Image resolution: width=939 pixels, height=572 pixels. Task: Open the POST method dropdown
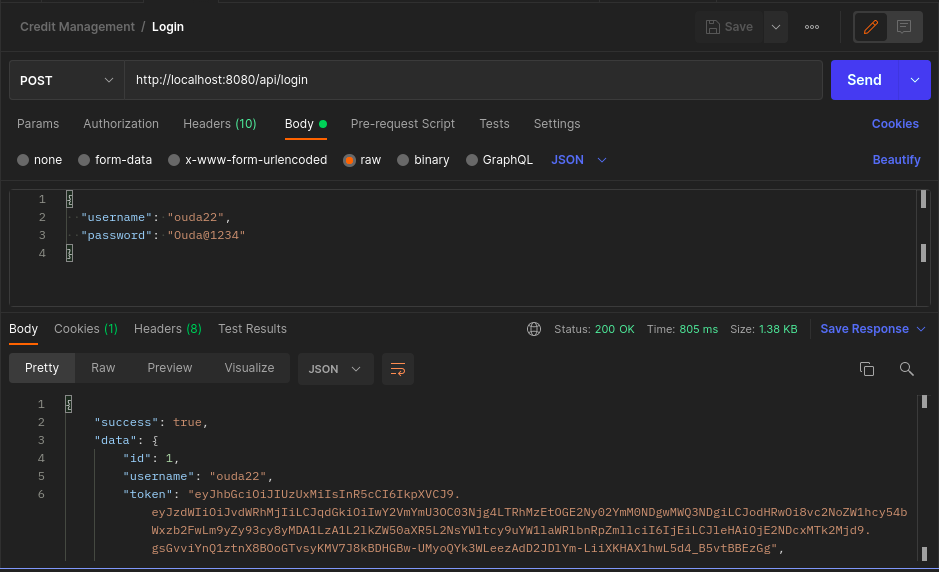(66, 80)
